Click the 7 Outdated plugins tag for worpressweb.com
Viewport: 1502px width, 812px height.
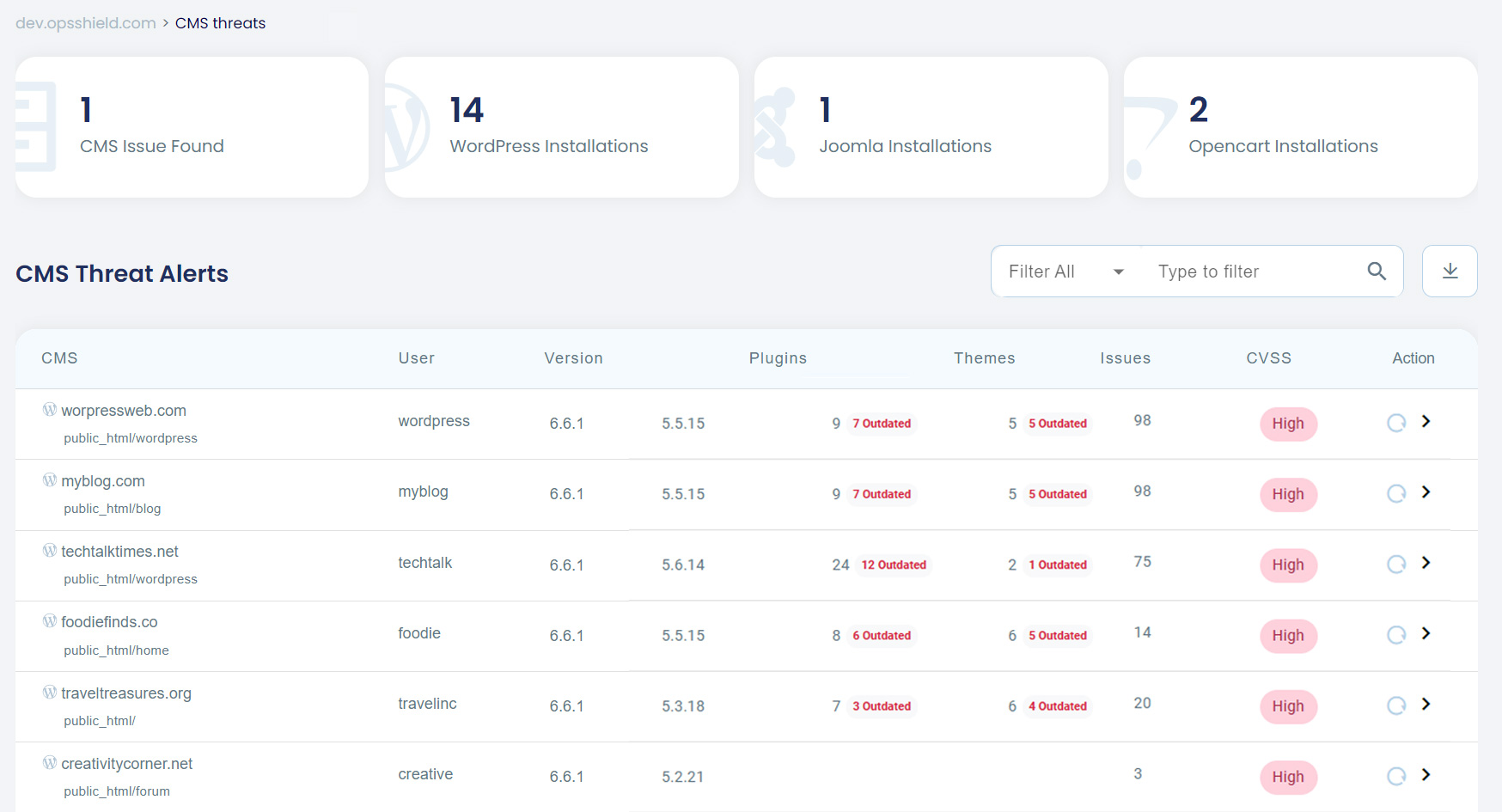pos(882,424)
